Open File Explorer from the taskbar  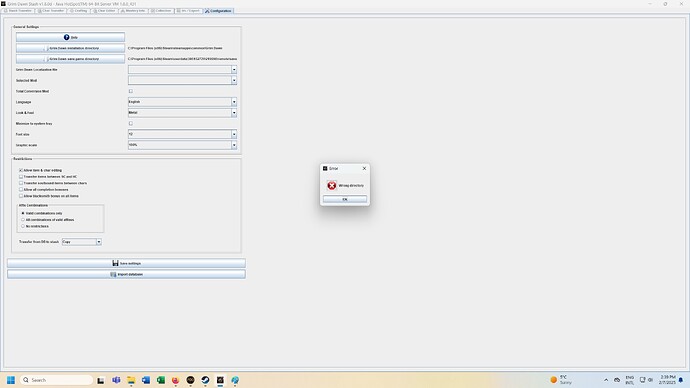tap(131, 380)
